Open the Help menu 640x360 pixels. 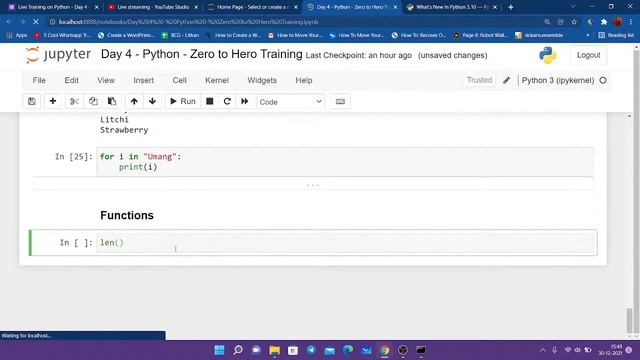click(x=304, y=80)
